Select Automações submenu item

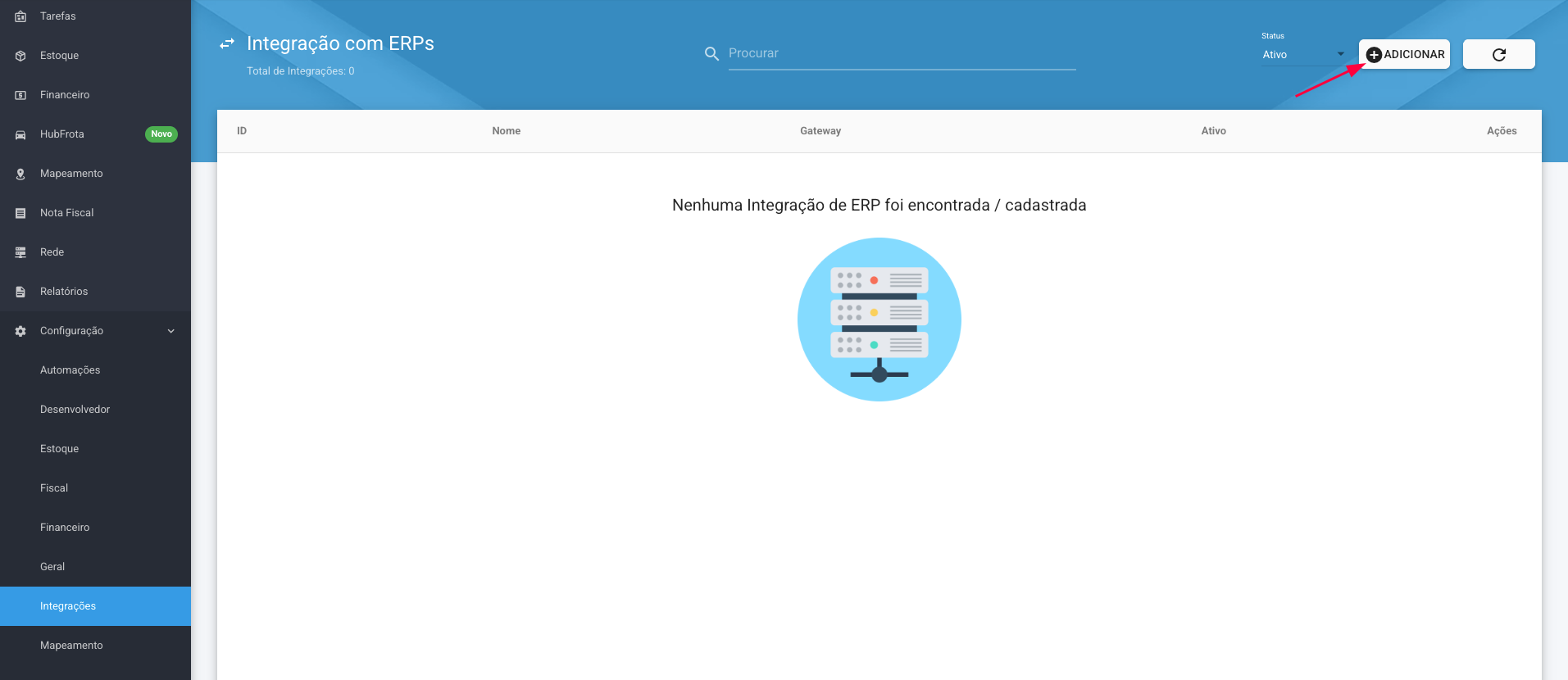click(95, 370)
